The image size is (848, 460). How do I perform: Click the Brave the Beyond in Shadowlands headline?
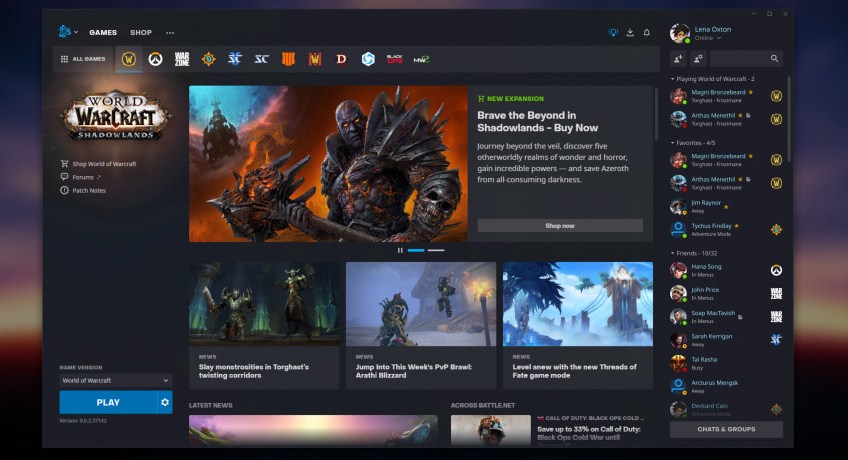tap(537, 122)
